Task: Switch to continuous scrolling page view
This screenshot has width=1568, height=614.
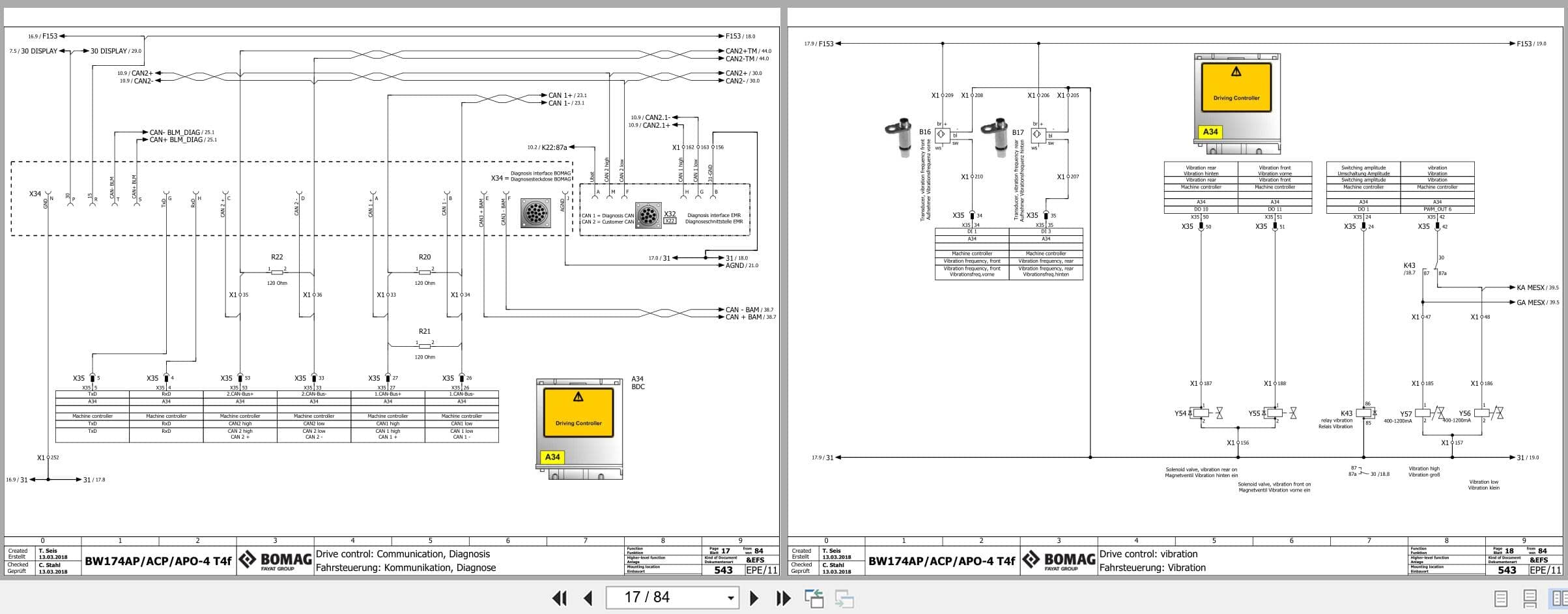Action: (1530, 598)
